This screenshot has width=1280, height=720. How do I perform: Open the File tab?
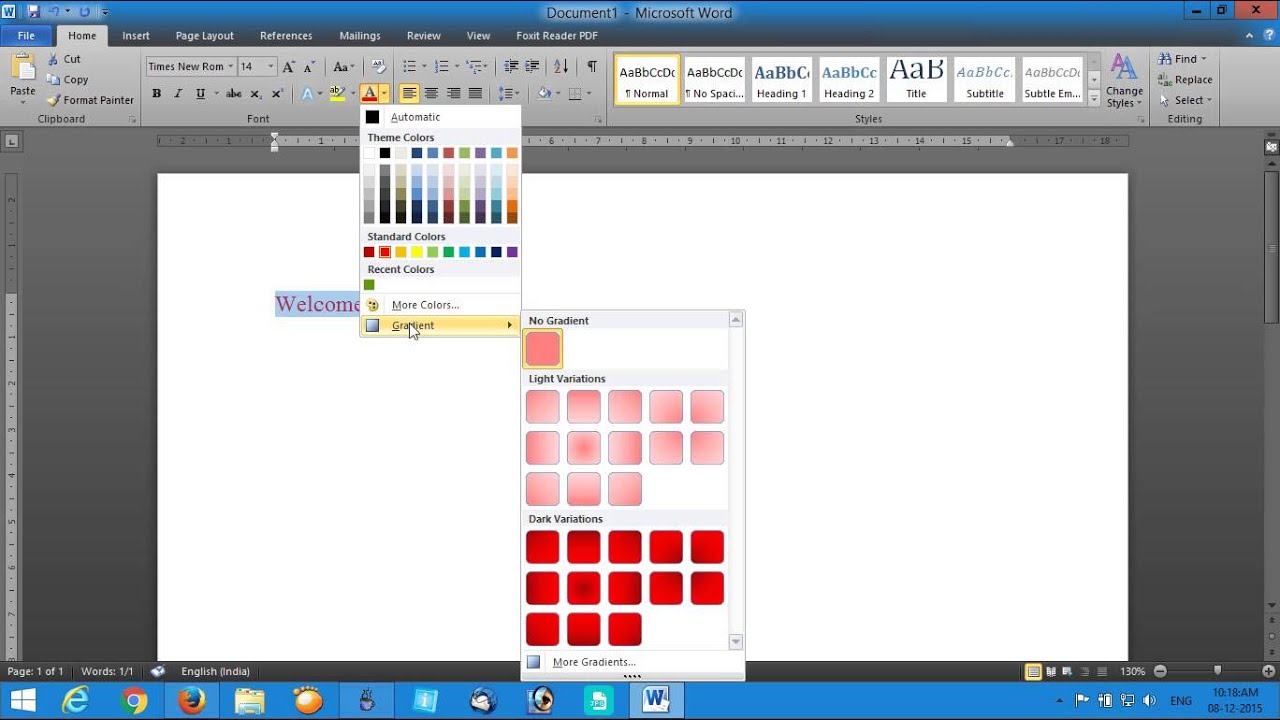coord(26,36)
